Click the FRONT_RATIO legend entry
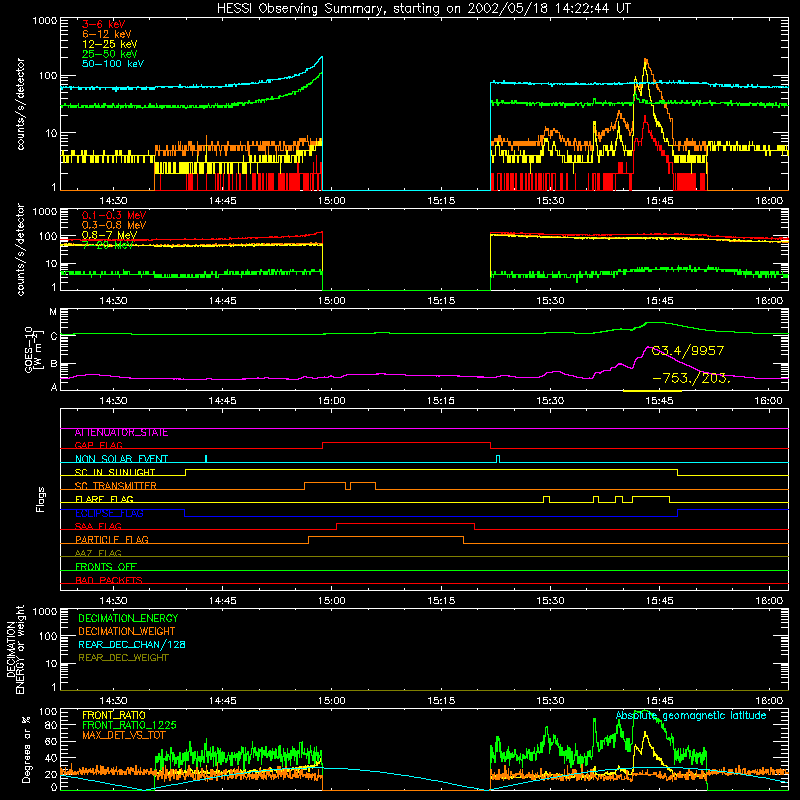This screenshot has width=800, height=800. [114, 715]
